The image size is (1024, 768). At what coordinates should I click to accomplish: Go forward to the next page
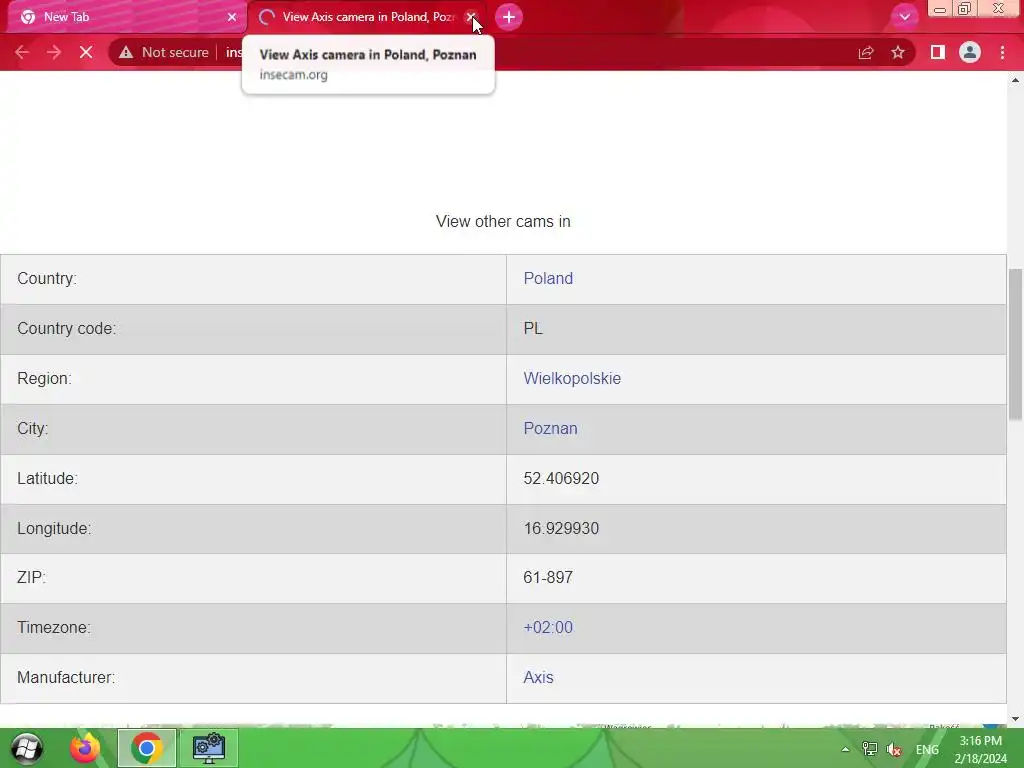pyautogui.click(x=54, y=52)
